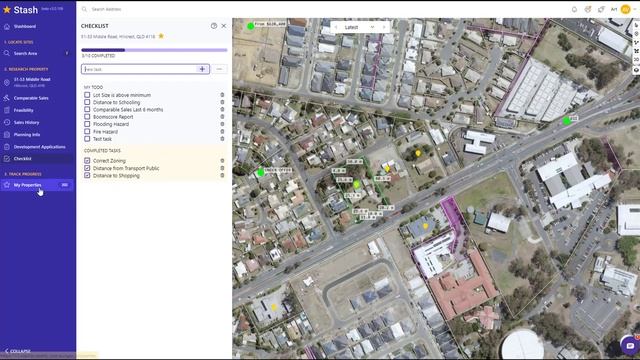Viewport: 640px width, 360px height.
Task: Open notifications bell icon
Action: pos(574,9)
